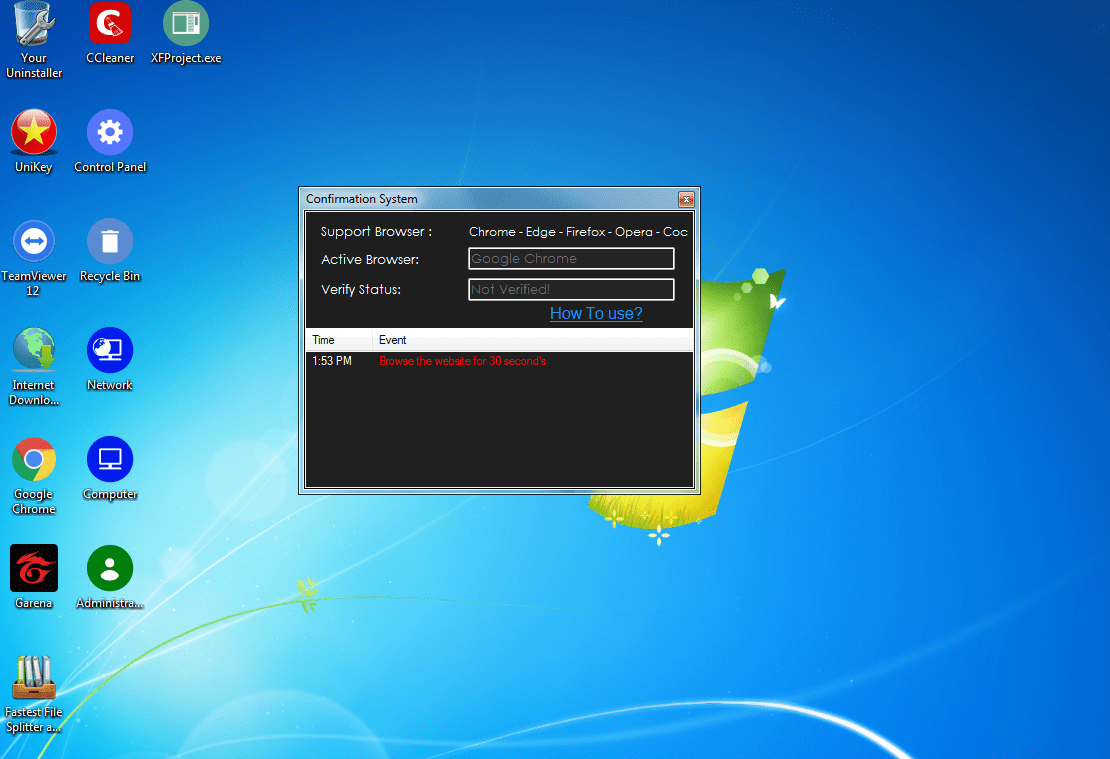Screen dimensions: 1110x759
Task: Click the Verify Status field showing Not Verified!
Action: (571, 289)
